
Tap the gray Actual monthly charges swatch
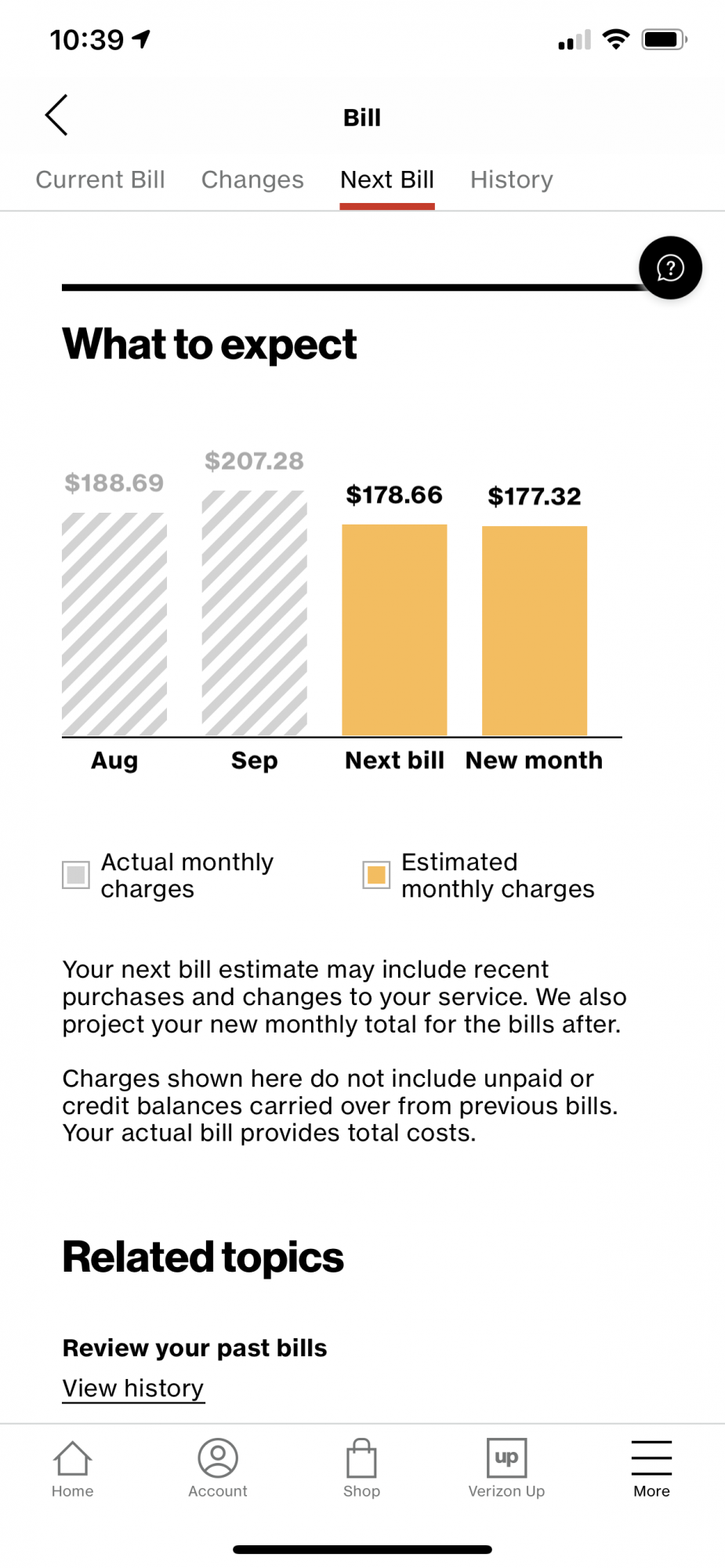(76, 875)
